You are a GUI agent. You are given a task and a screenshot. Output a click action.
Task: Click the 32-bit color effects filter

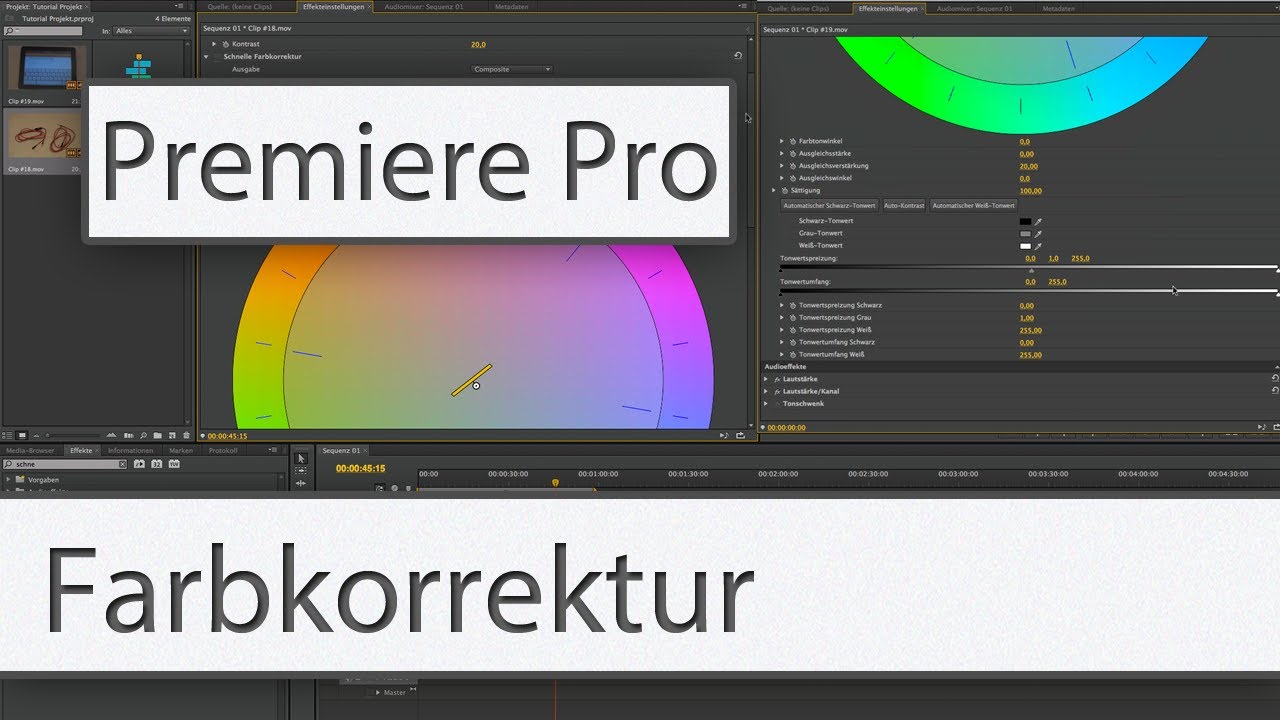point(157,464)
